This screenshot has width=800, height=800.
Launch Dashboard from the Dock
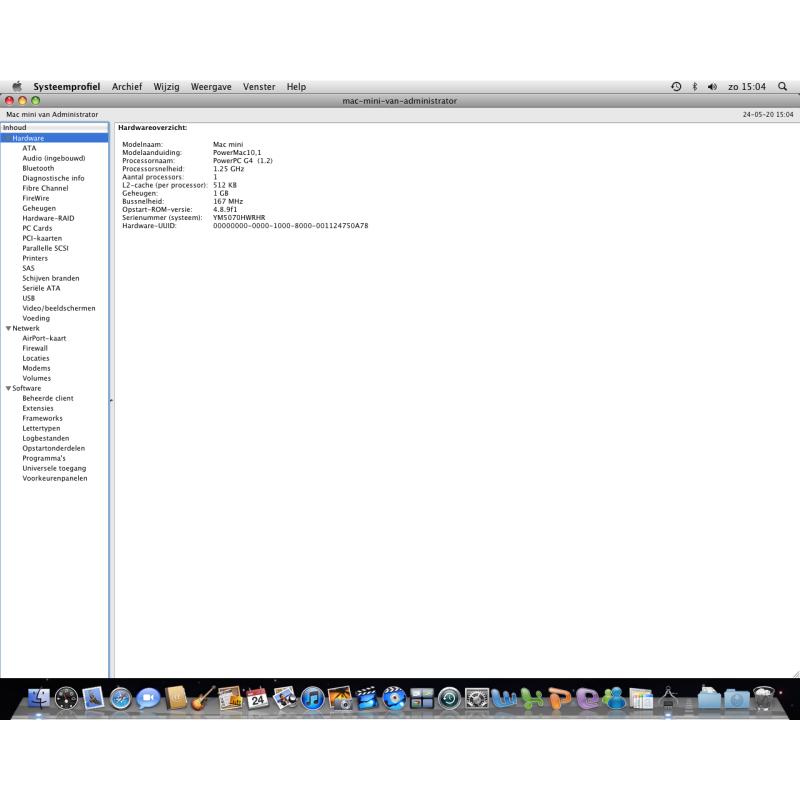pyautogui.click(x=66, y=698)
